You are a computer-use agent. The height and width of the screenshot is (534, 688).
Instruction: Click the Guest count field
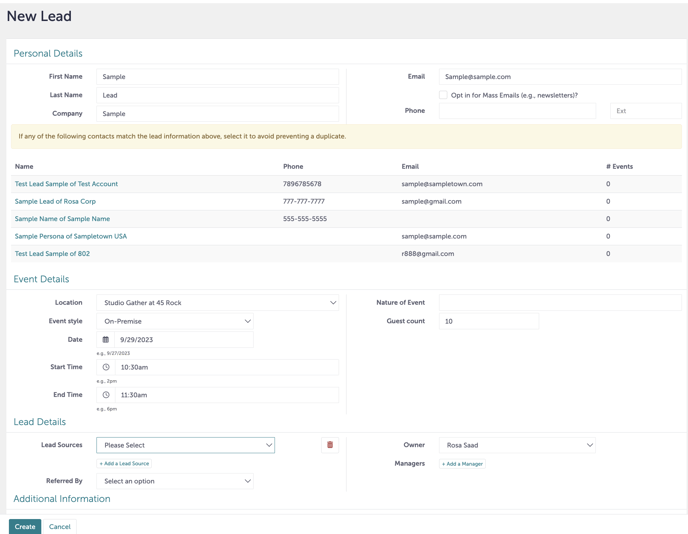pos(488,321)
